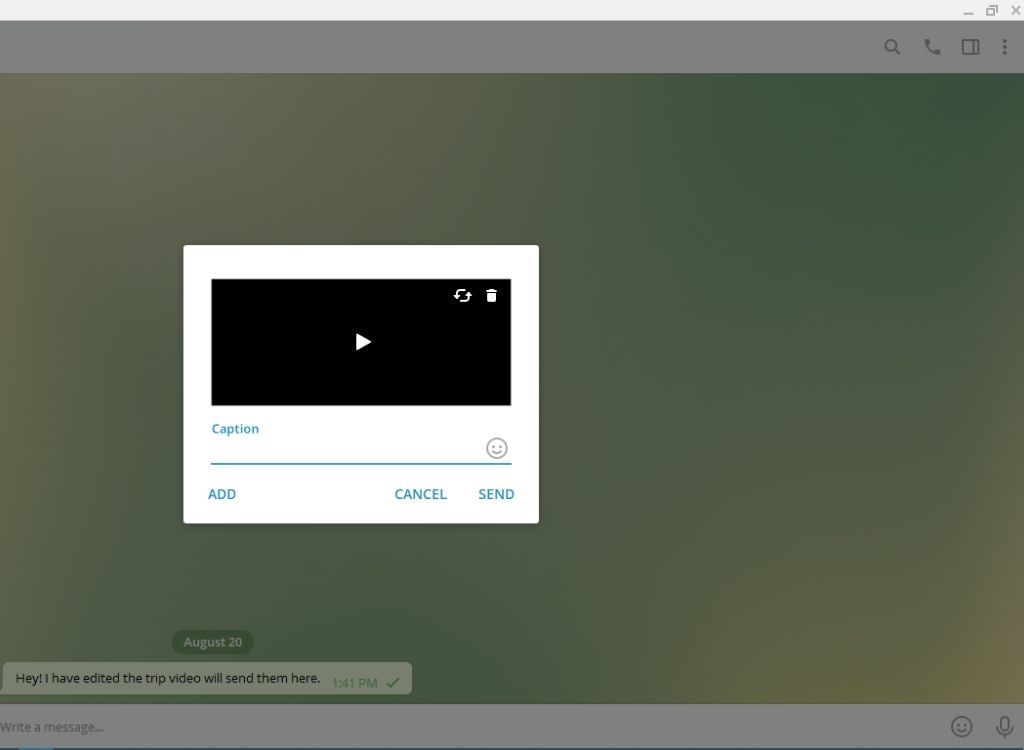
Task: Rotate the attached video
Action: 462,296
